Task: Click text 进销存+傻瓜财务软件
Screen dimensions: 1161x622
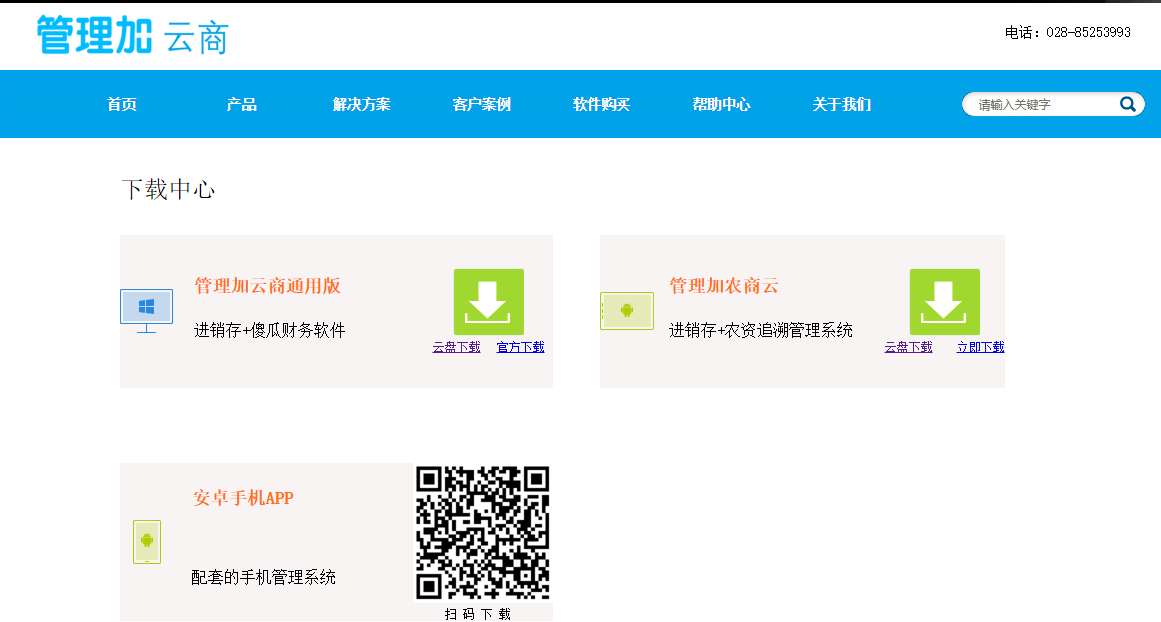Action: (x=270, y=330)
